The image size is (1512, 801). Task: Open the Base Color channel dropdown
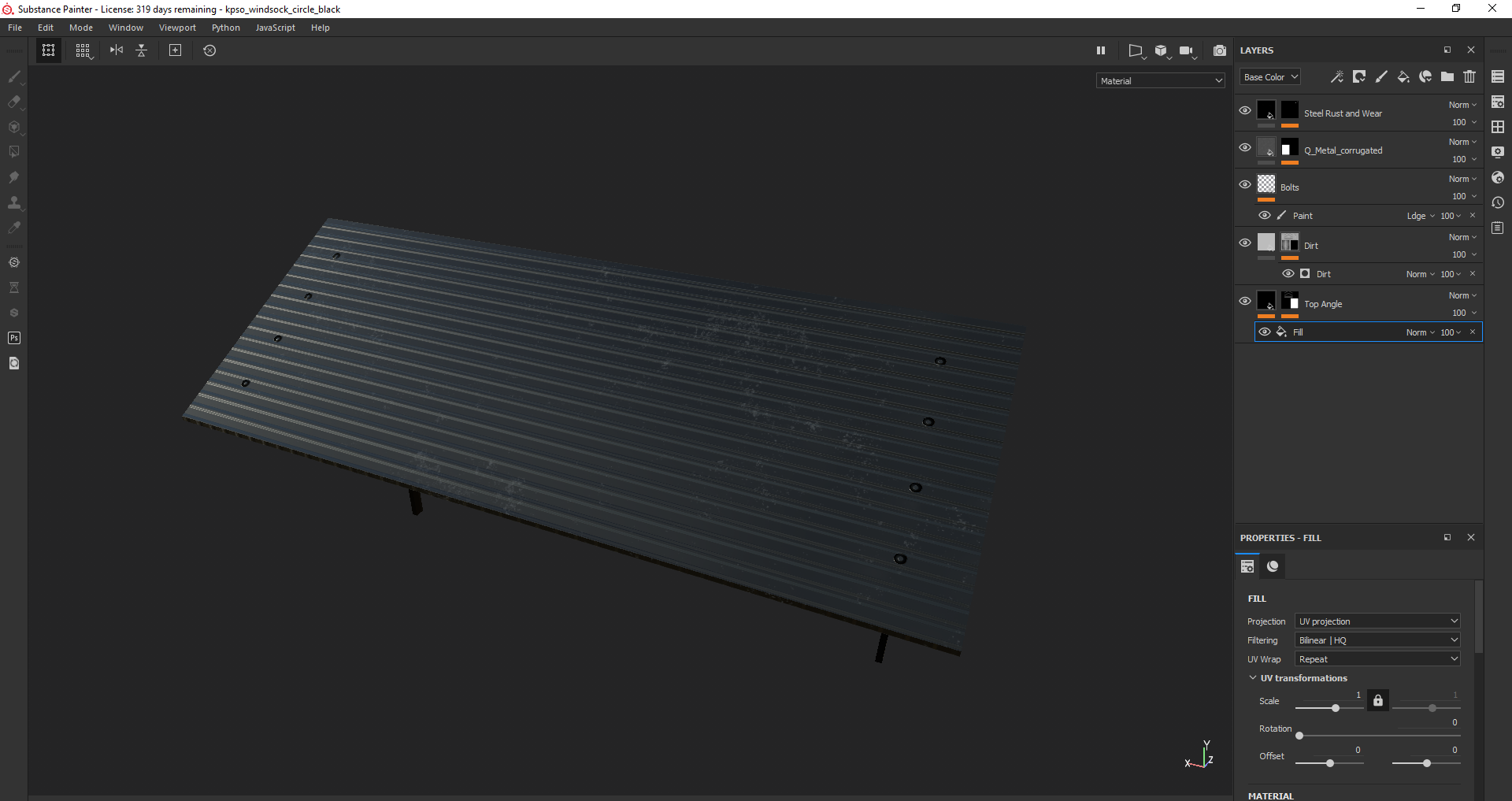1269,77
